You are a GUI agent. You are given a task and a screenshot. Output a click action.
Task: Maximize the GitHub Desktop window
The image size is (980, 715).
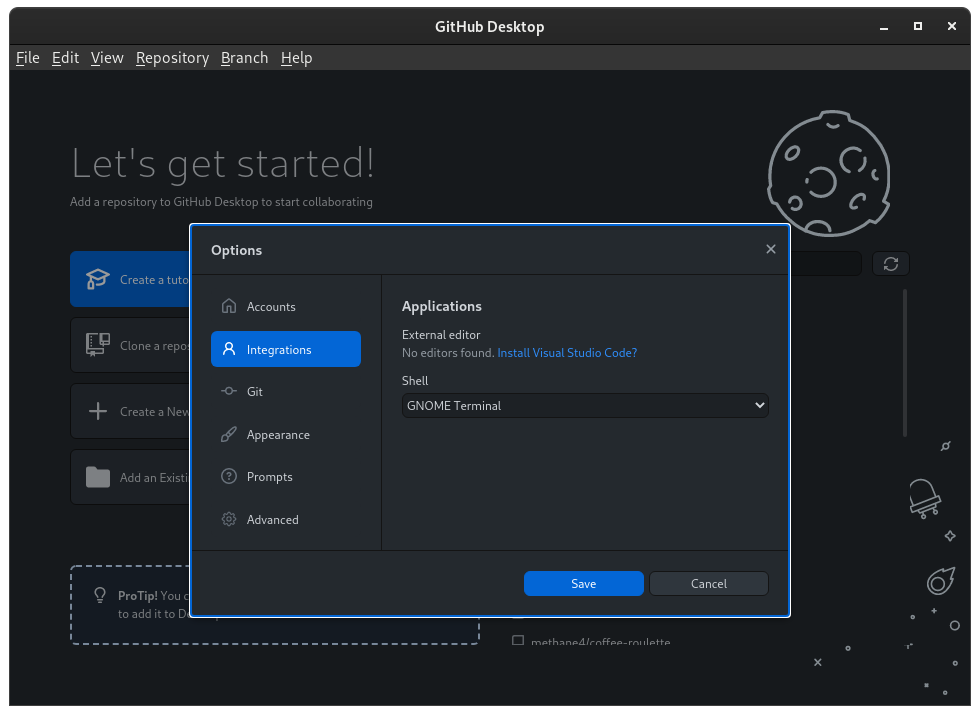coord(918,26)
